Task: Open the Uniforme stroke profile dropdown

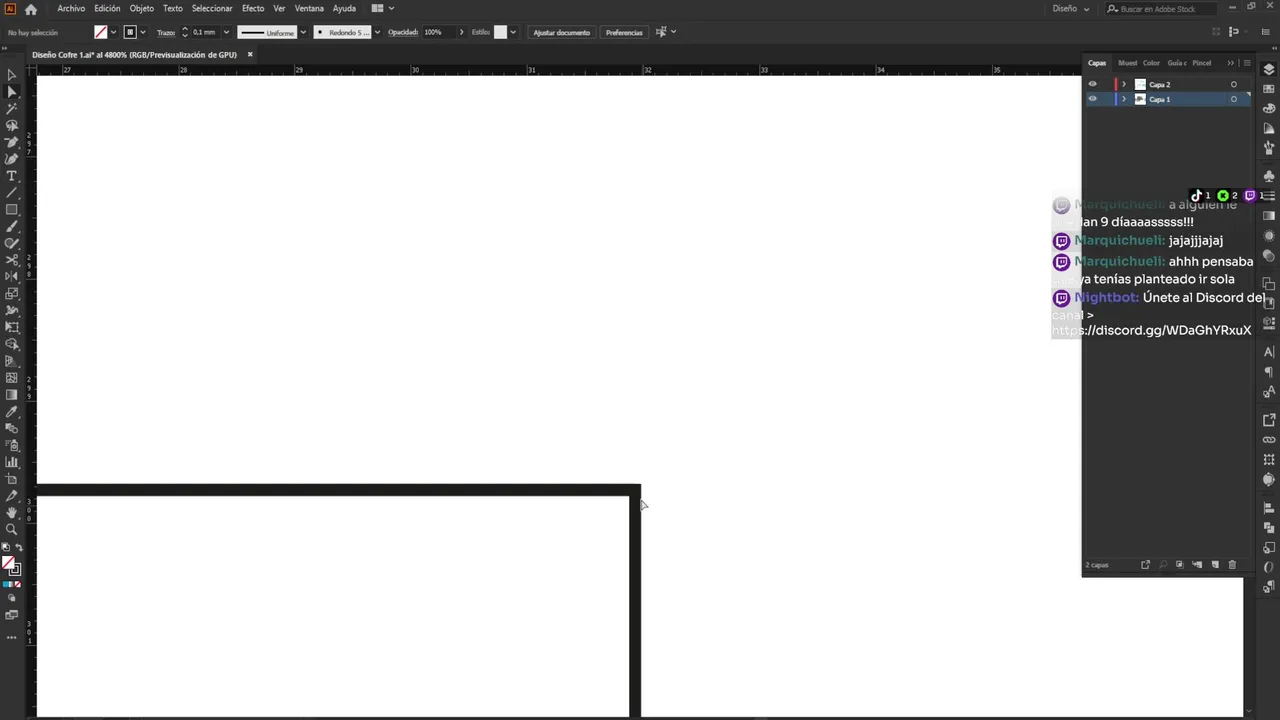Action: (302, 32)
